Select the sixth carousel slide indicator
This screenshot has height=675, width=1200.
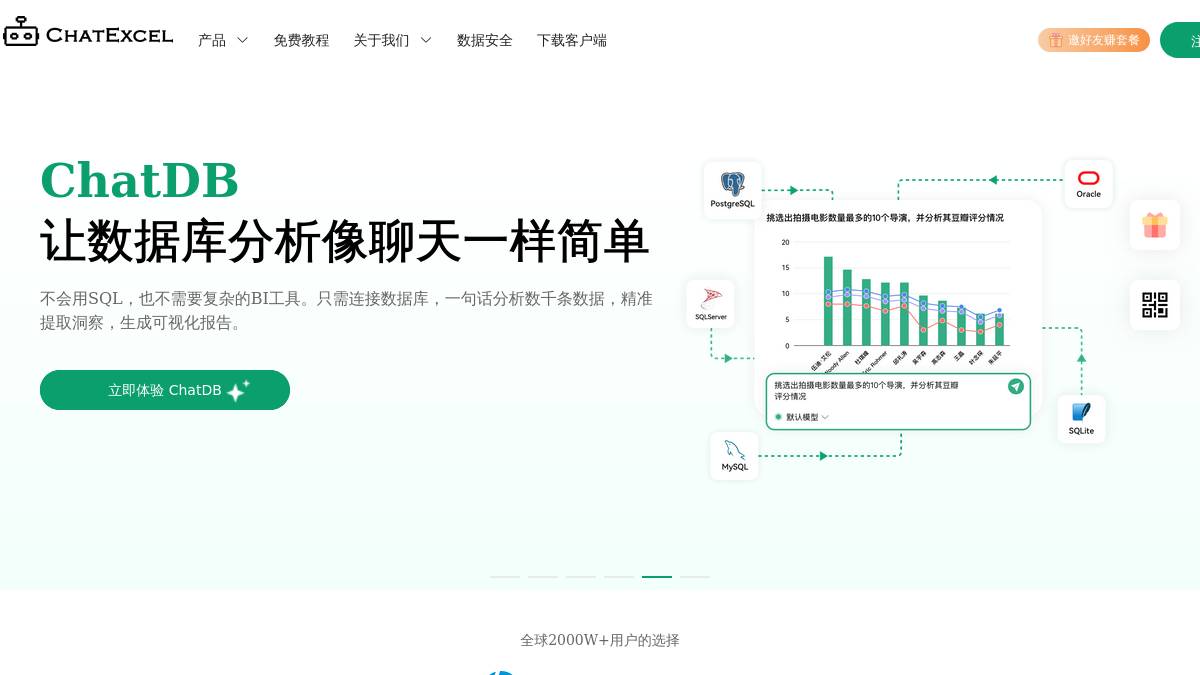[695, 577]
